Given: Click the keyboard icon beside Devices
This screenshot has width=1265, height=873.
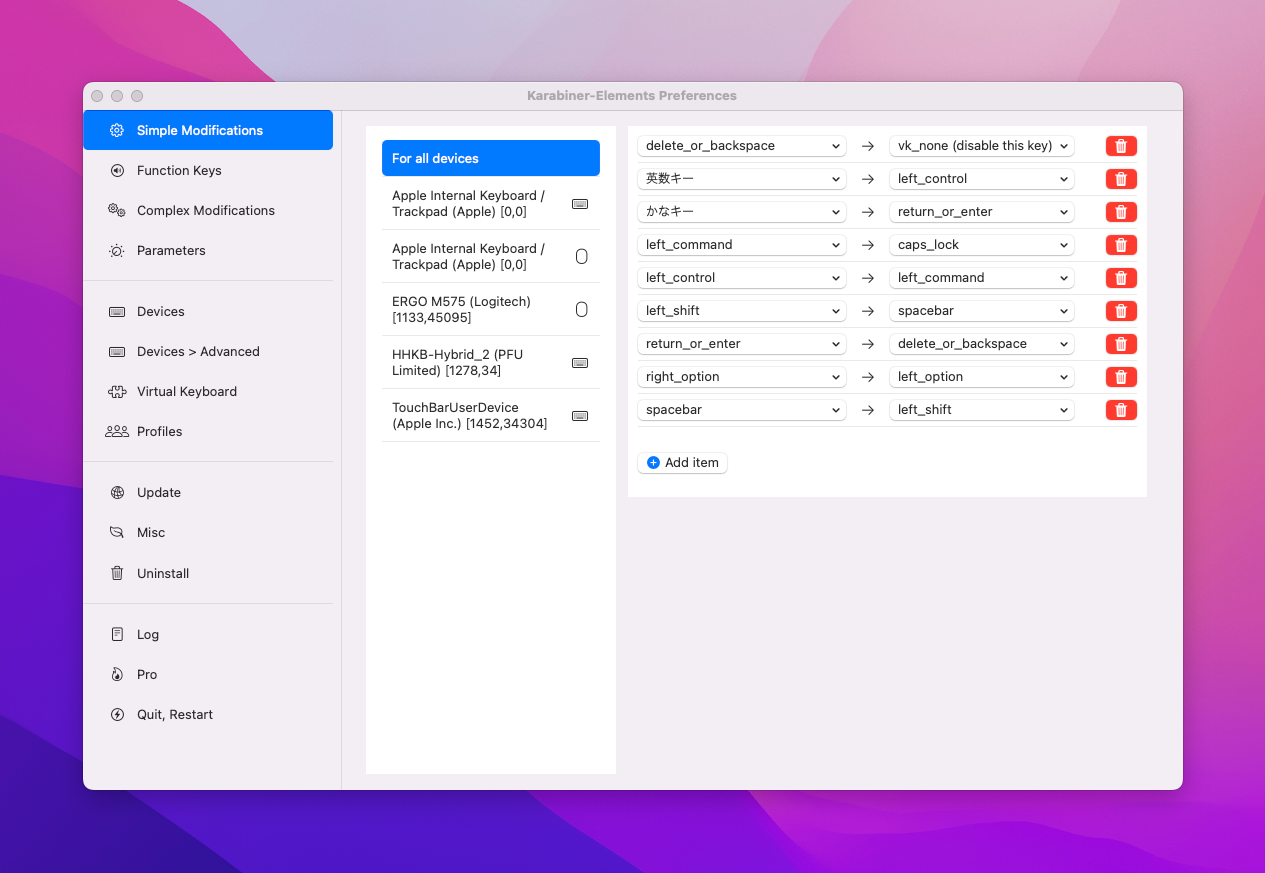Looking at the screenshot, I should click(117, 311).
